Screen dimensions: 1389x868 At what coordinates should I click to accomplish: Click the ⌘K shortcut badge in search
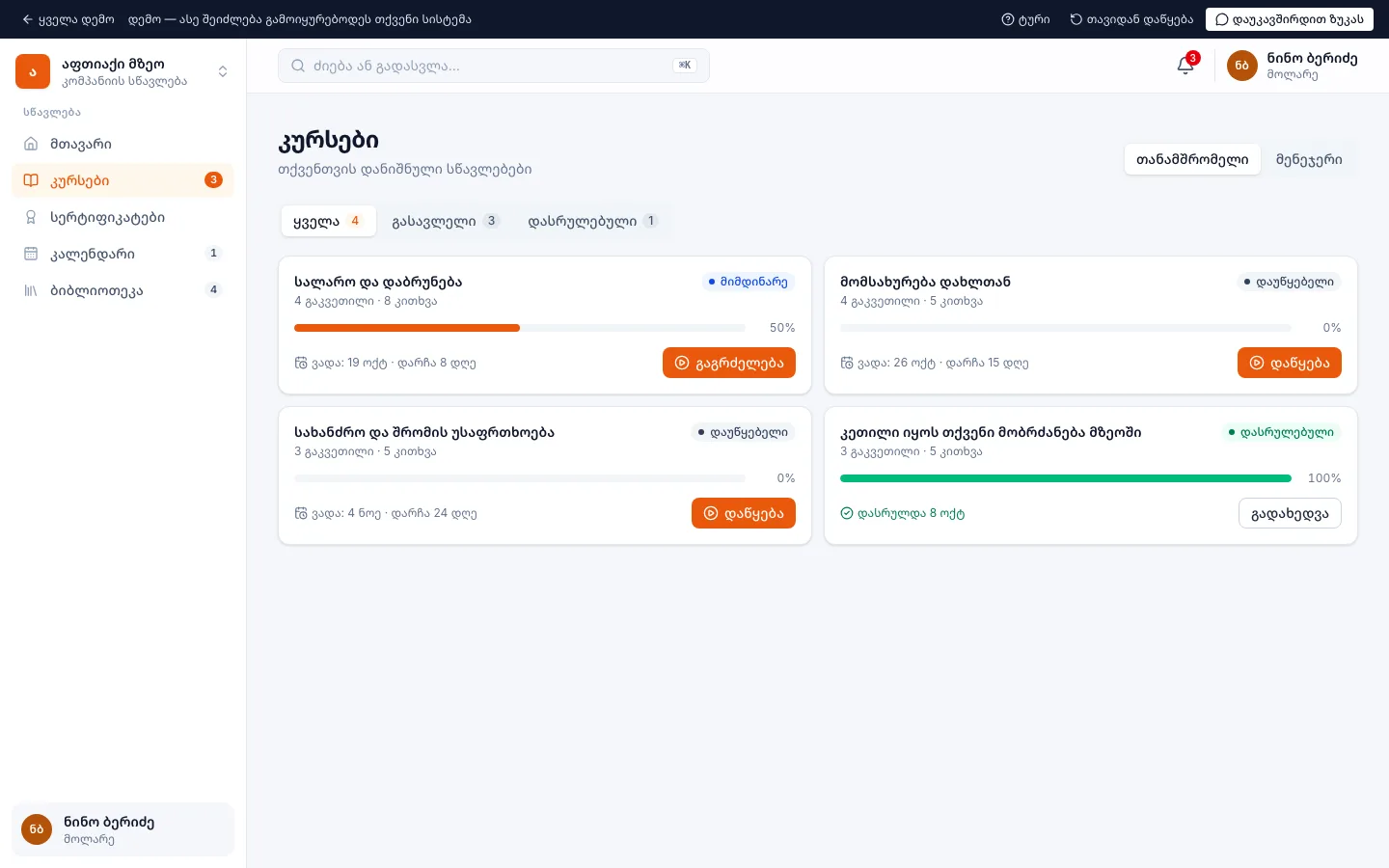click(x=685, y=66)
